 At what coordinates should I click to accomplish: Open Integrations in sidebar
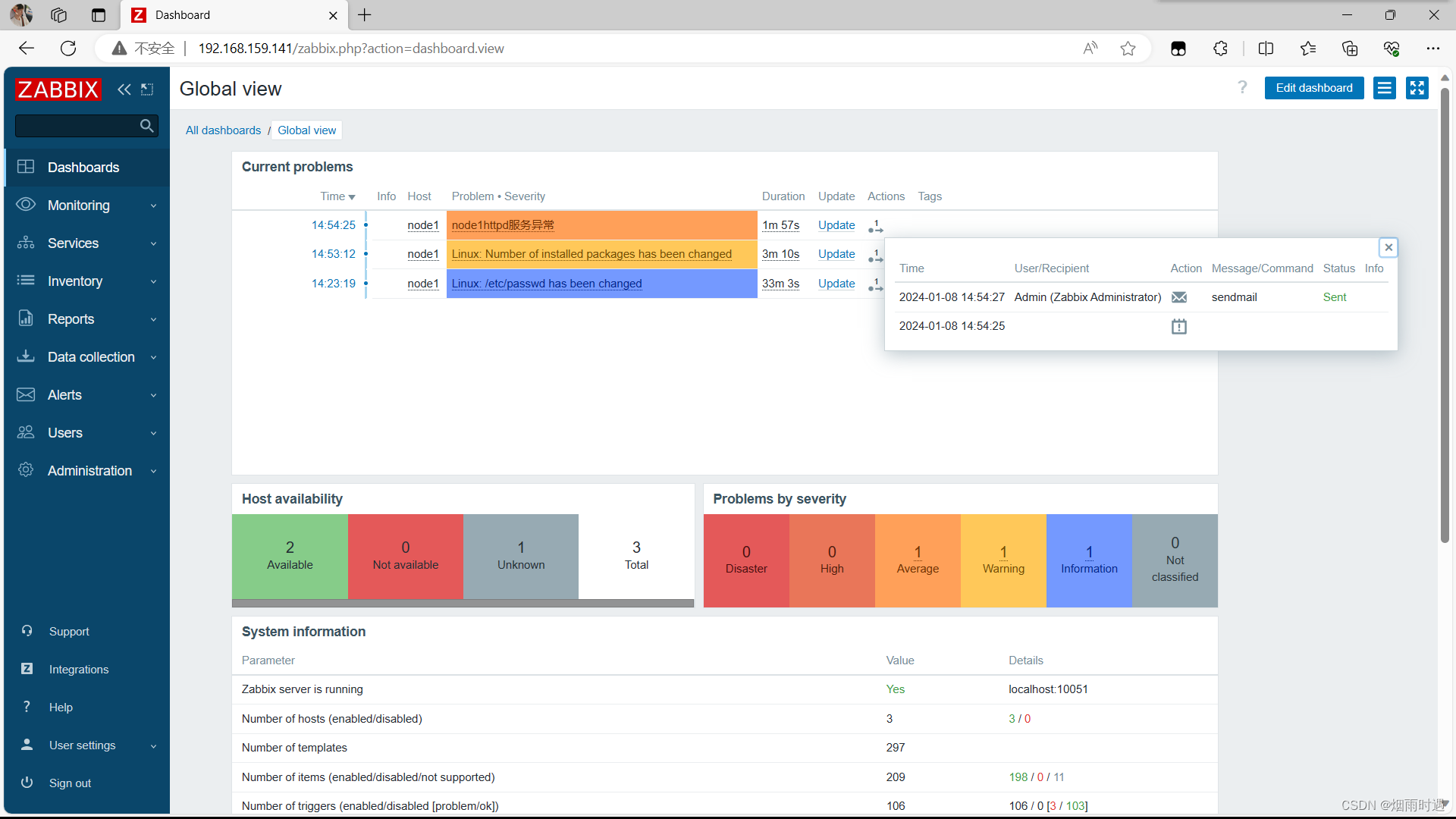(x=78, y=670)
